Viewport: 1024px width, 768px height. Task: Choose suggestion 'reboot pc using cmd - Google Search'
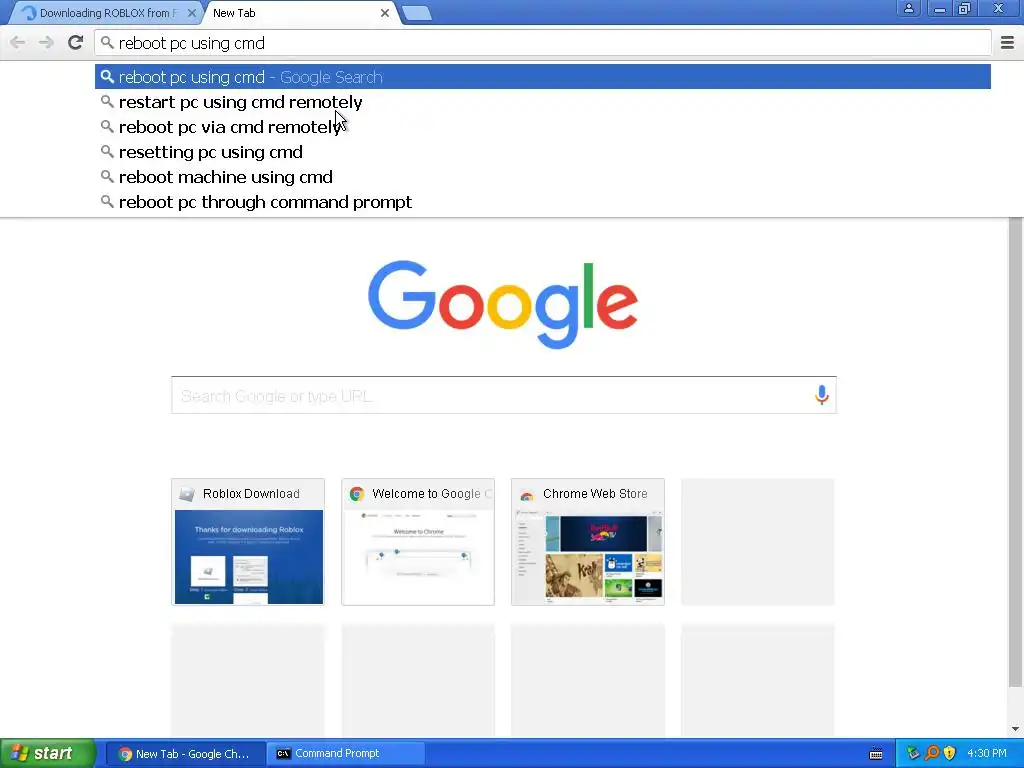543,77
